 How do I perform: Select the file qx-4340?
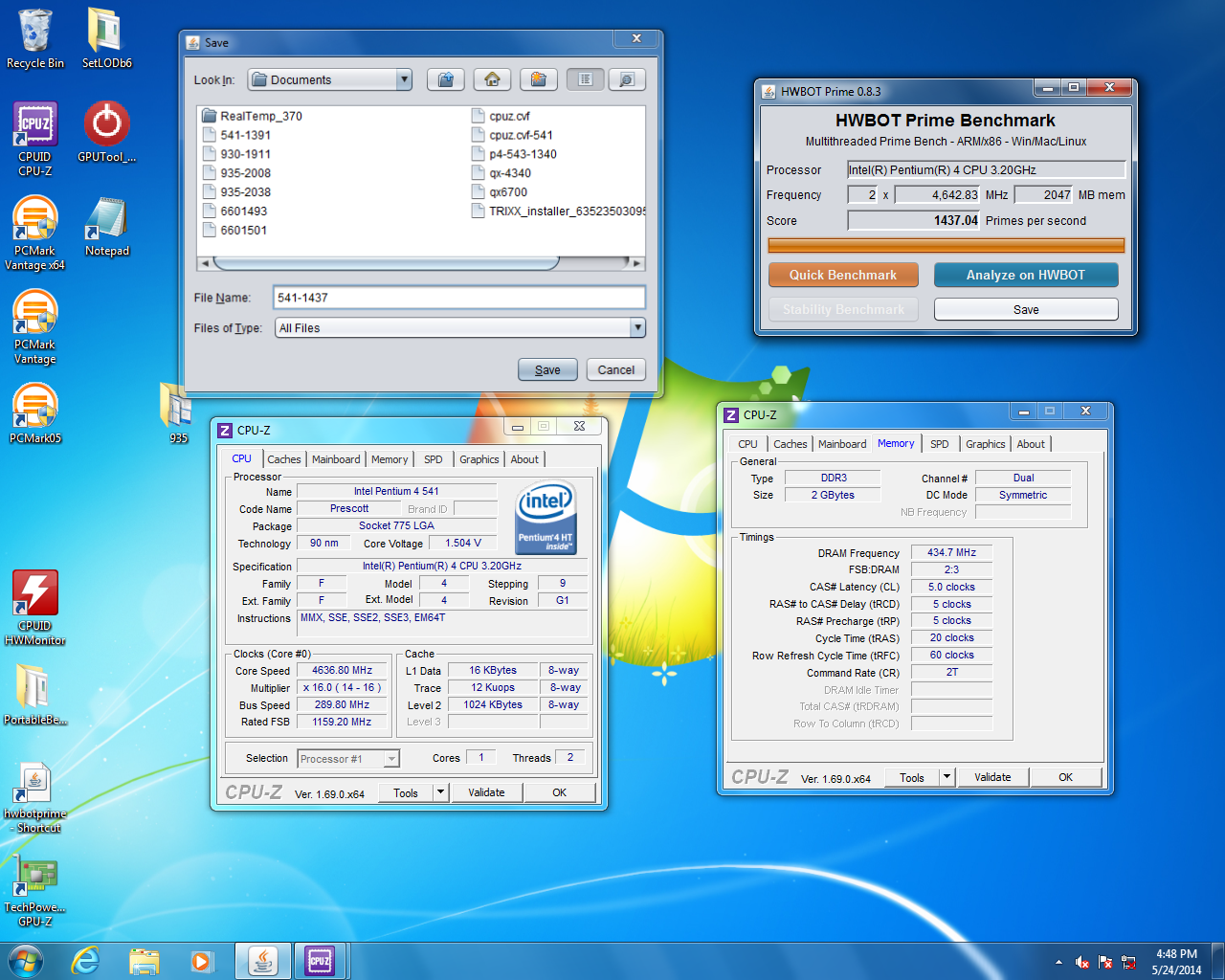(501, 173)
